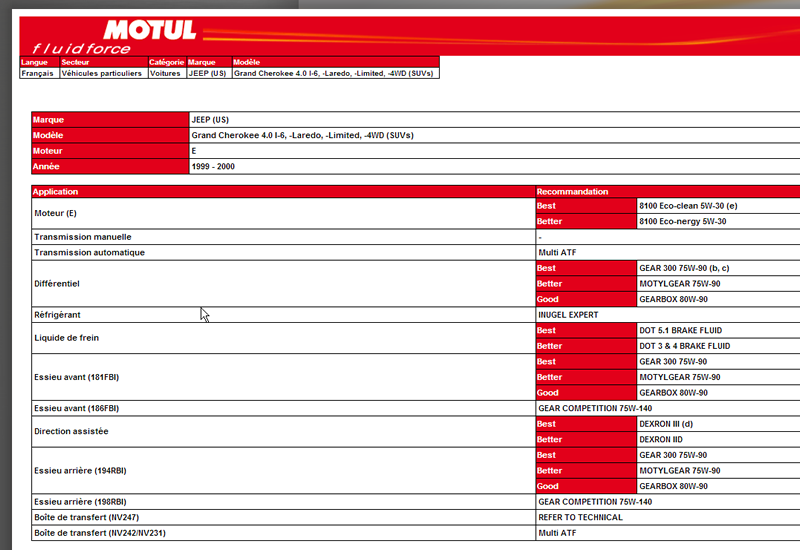Click the INUGEL EXPERT recommendation

(568, 315)
